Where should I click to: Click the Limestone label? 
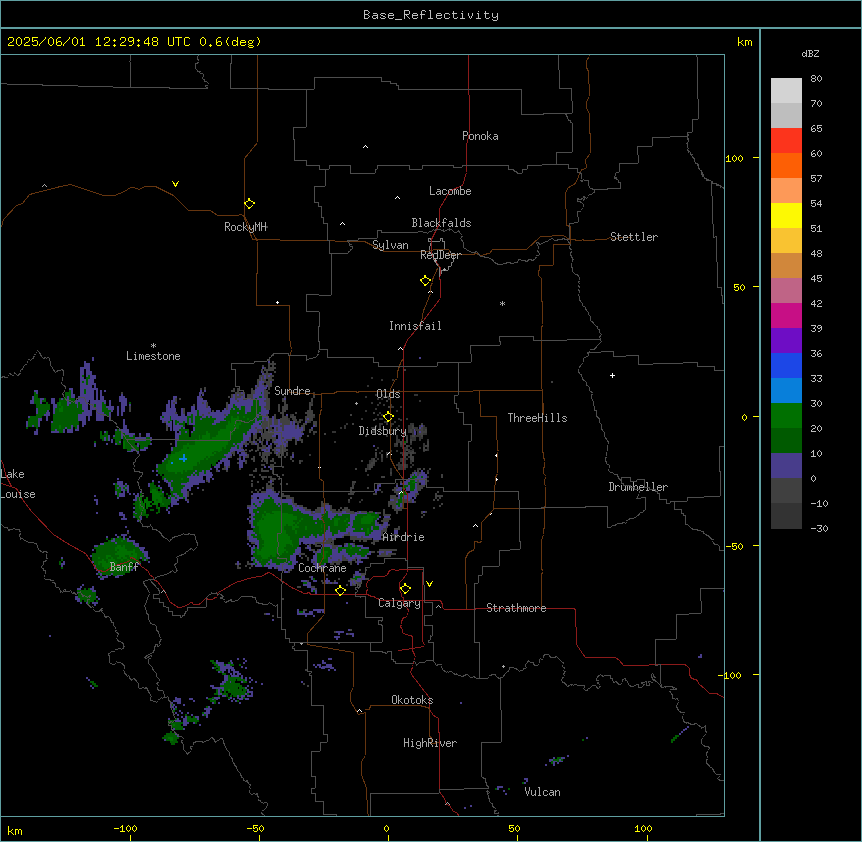[x=153, y=356]
